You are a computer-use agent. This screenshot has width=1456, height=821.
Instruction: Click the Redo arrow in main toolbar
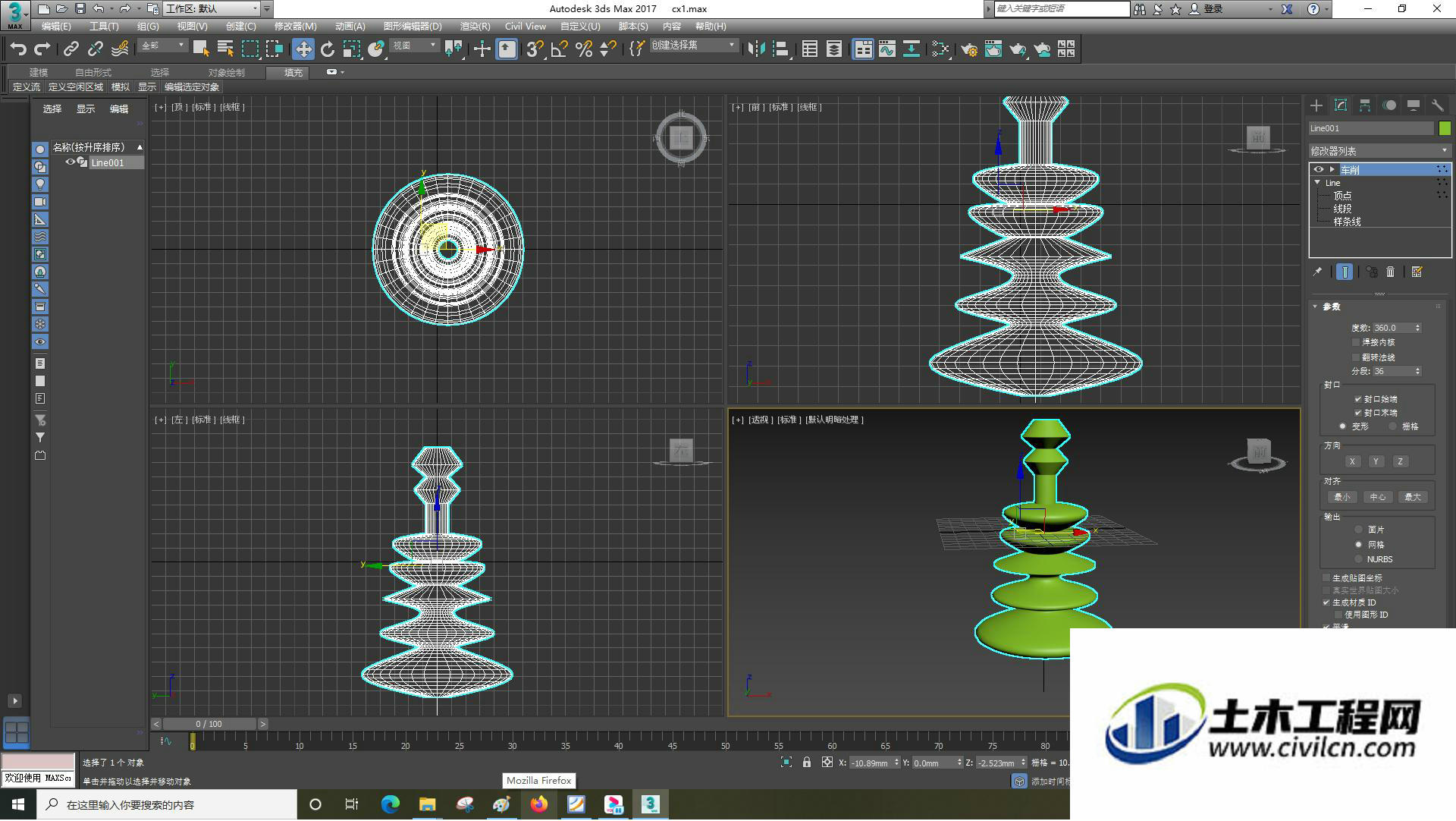[x=42, y=49]
